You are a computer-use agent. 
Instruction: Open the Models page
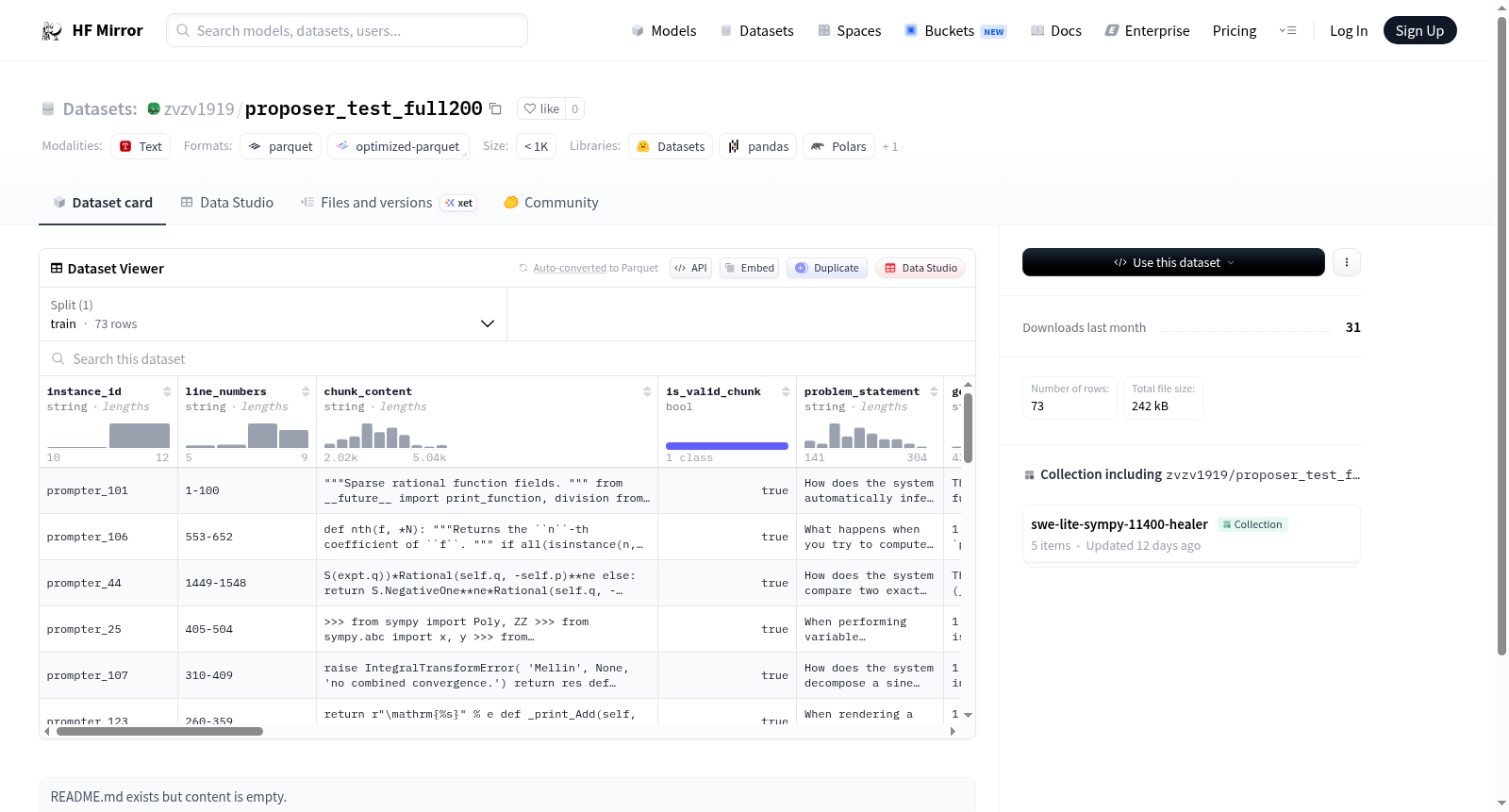[x=664, y=30]
